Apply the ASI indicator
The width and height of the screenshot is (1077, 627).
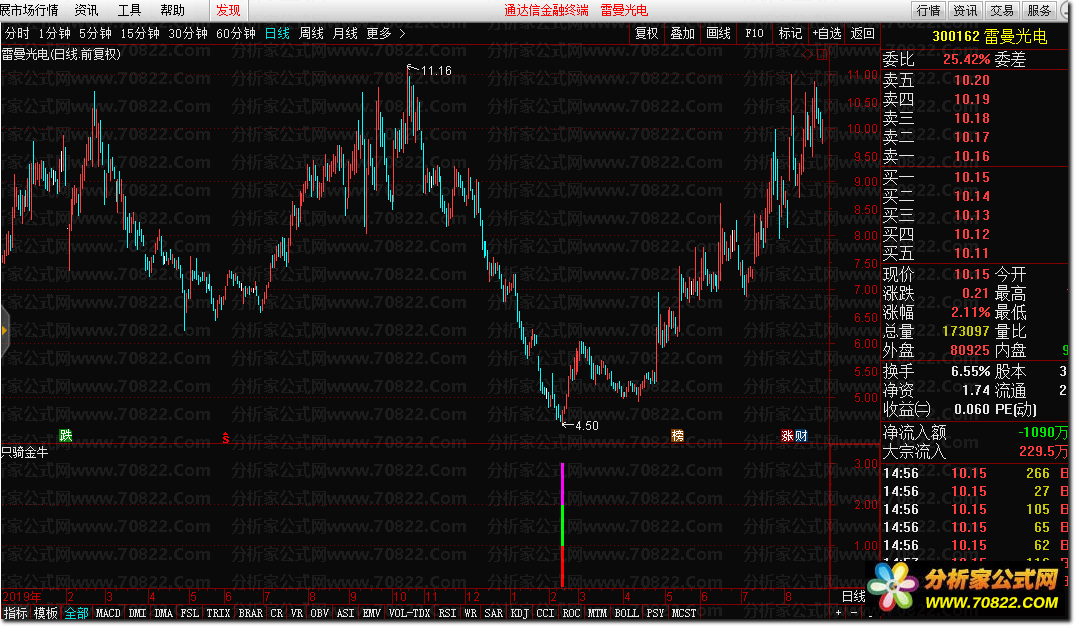[345, 613]
